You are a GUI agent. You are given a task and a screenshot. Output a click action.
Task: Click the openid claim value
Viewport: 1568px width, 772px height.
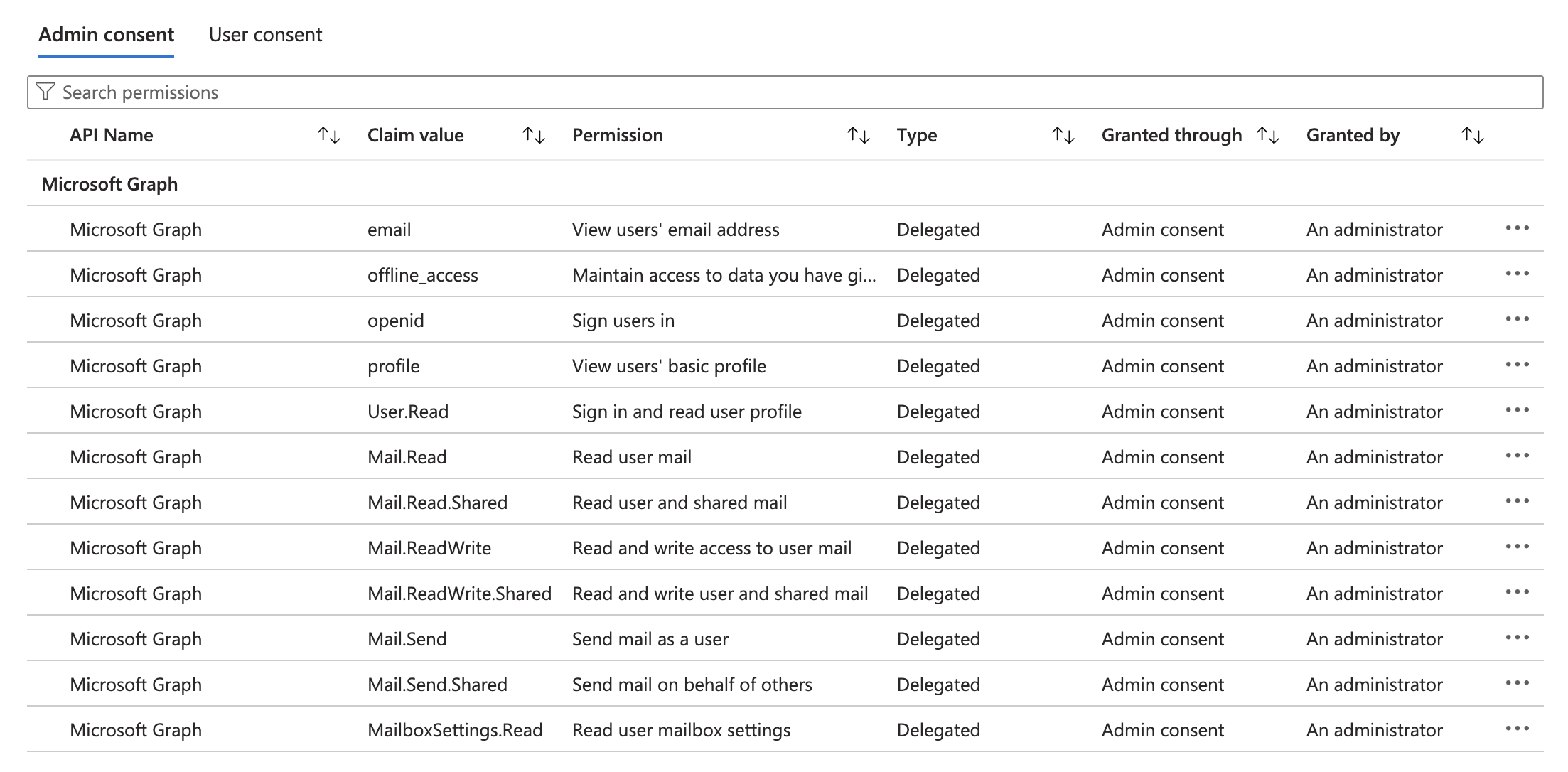[x=396, y=321]
